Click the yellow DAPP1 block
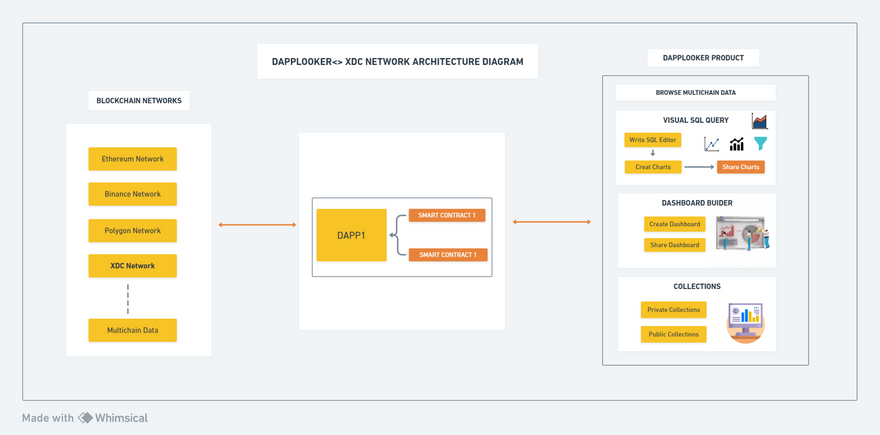 pos(351,236)
